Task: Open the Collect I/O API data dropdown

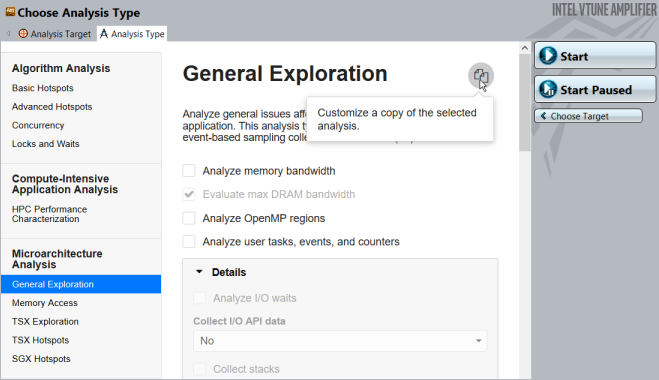Action: coord(340,340)
